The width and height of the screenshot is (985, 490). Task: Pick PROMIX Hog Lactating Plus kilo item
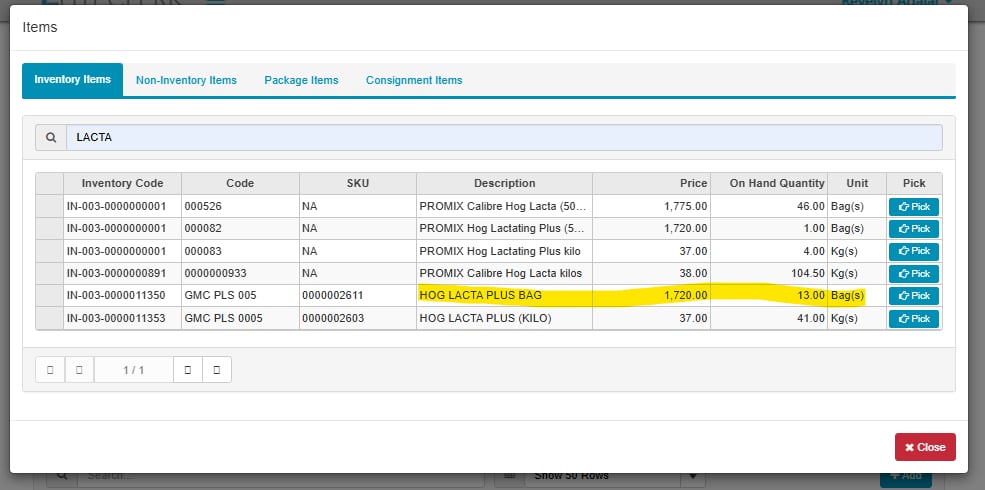pyautogui.click(x=913, y=251)
